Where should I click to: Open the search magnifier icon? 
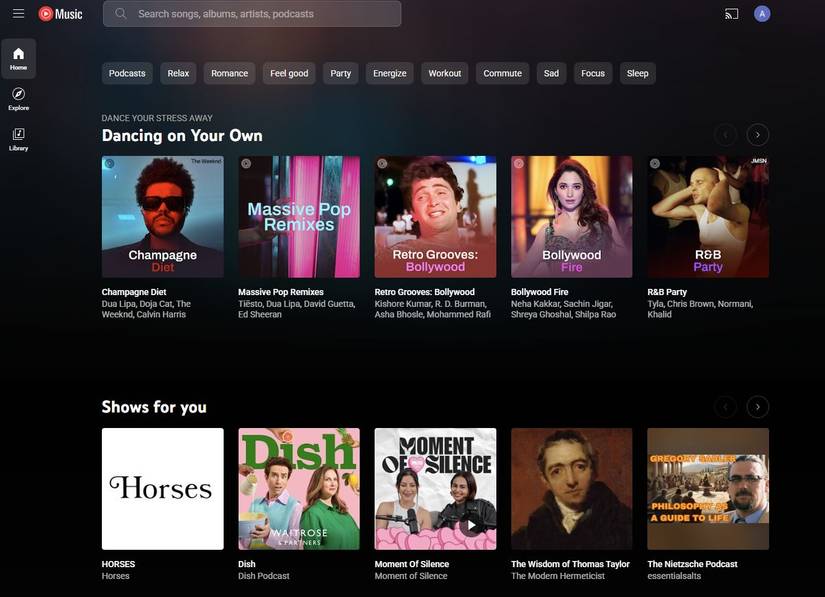click(x=119, y=13)
